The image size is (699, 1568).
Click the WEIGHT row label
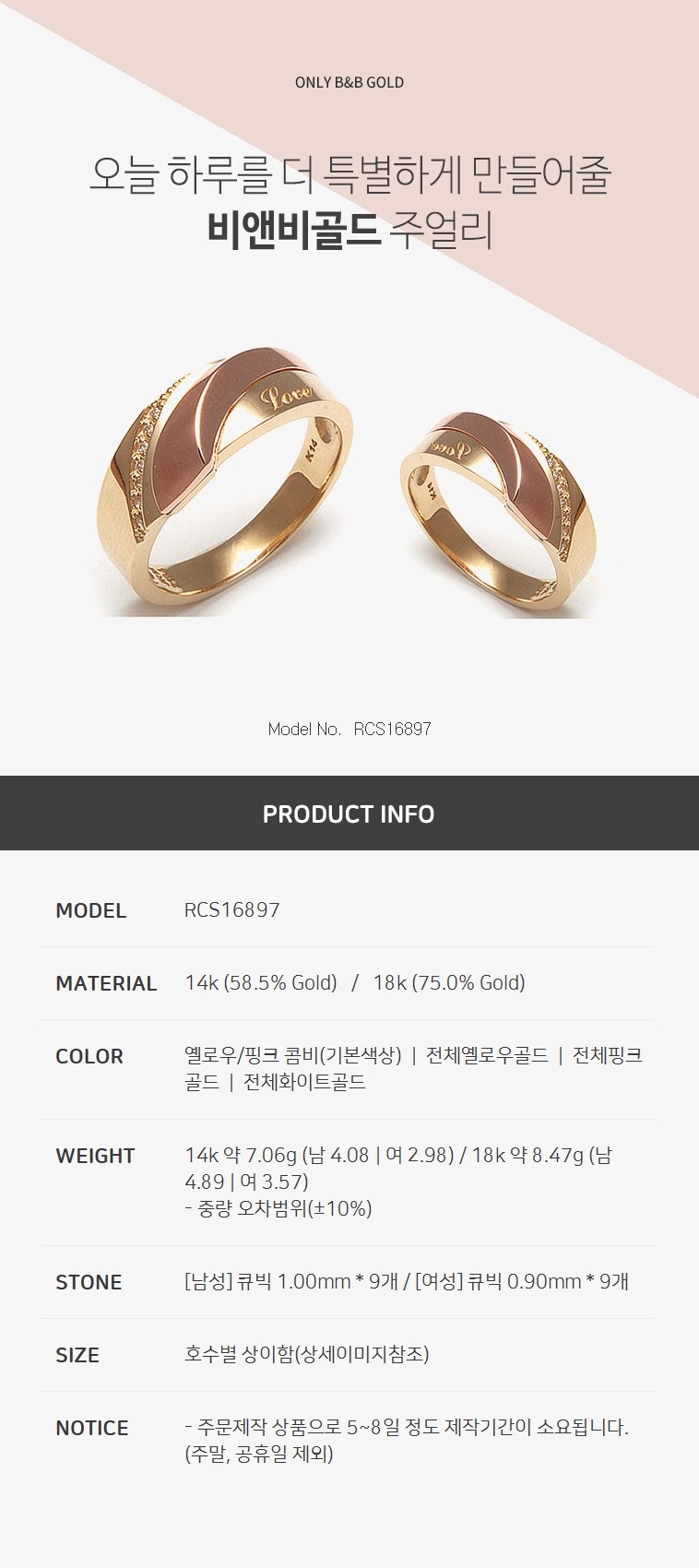(x=95, y=1156)
